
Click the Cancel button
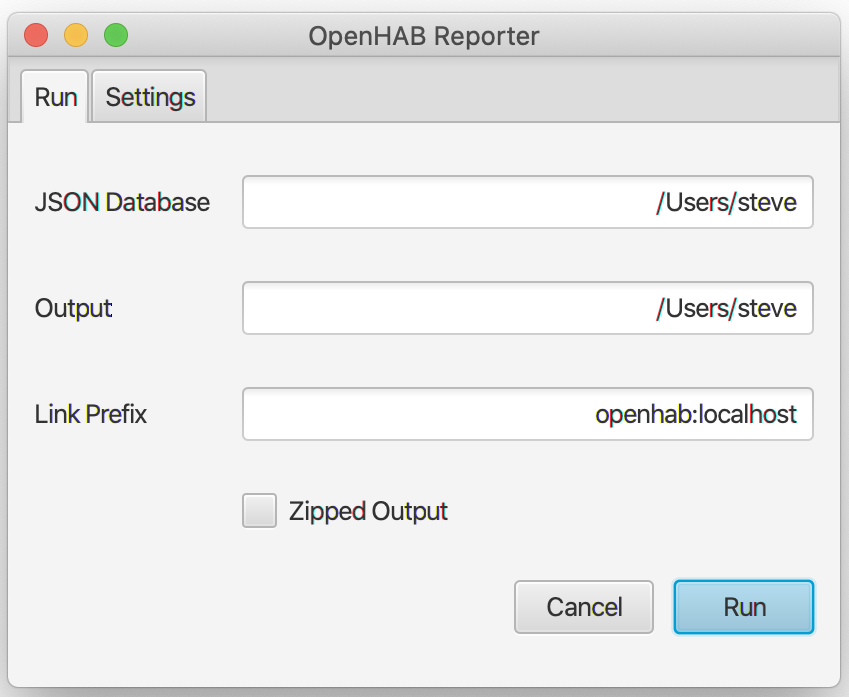click(584, 607)
